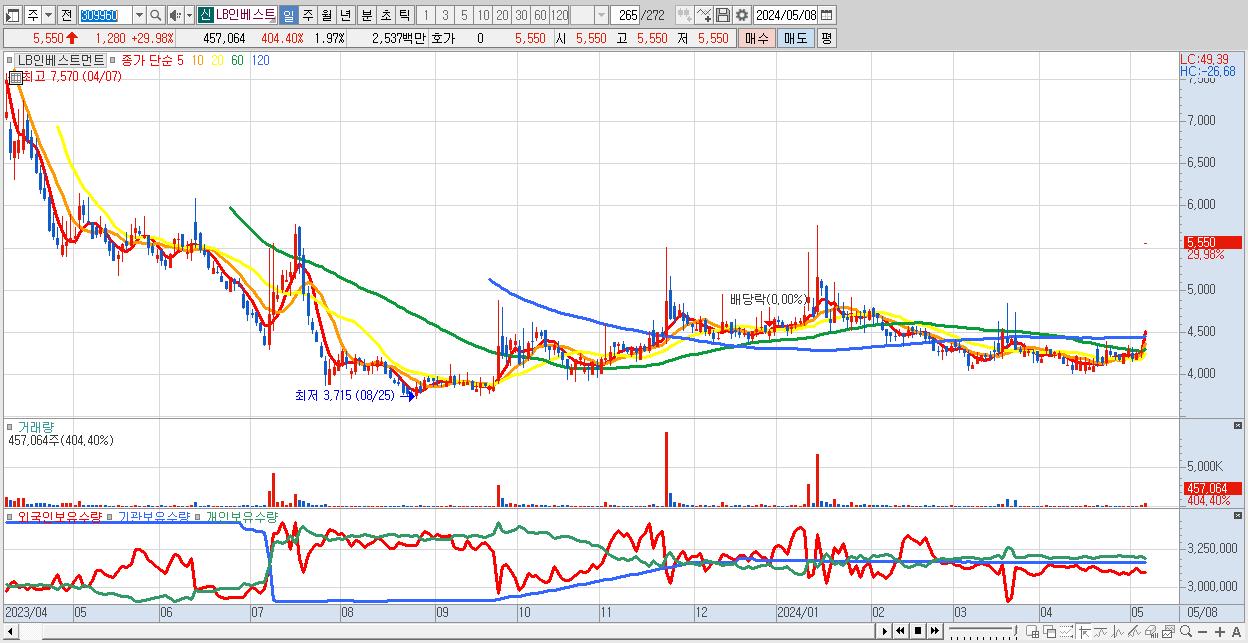Click the save chart floppy disk icon

coord(722,15)
